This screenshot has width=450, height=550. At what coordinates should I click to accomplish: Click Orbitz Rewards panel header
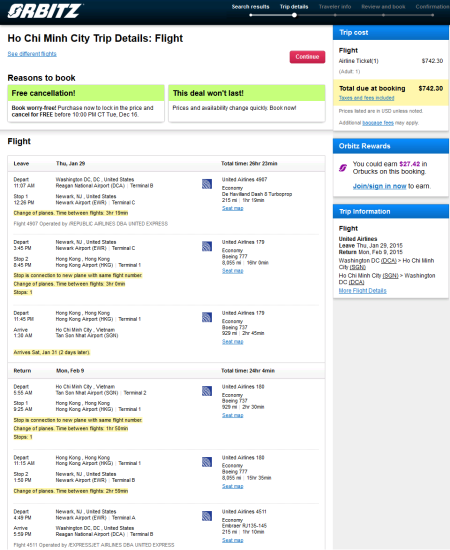[x=391, y=146]
